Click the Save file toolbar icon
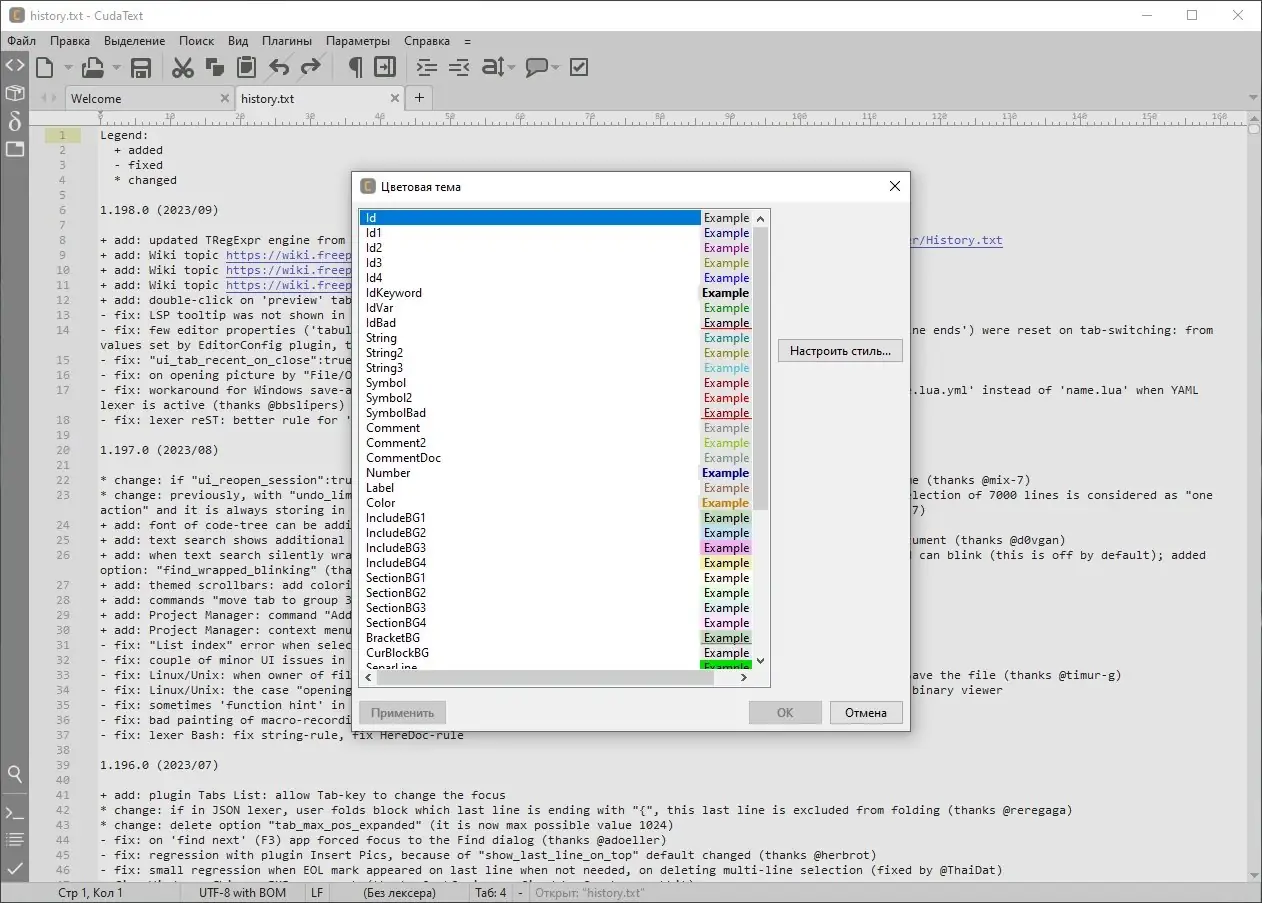Image resolution: width=1262 pixels, height=903 pixels. 141,68
